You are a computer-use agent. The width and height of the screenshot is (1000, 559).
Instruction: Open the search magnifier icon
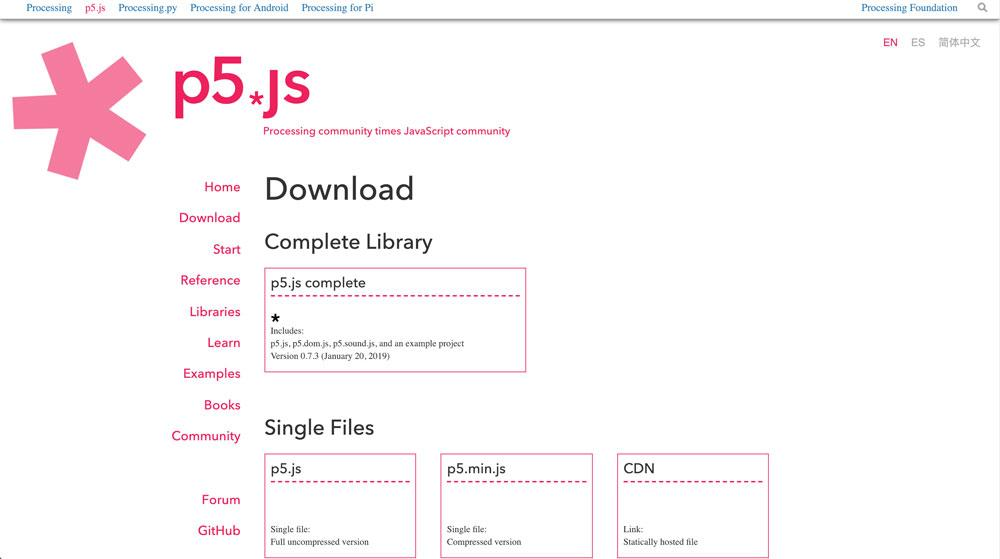click(x=982, y=8)
